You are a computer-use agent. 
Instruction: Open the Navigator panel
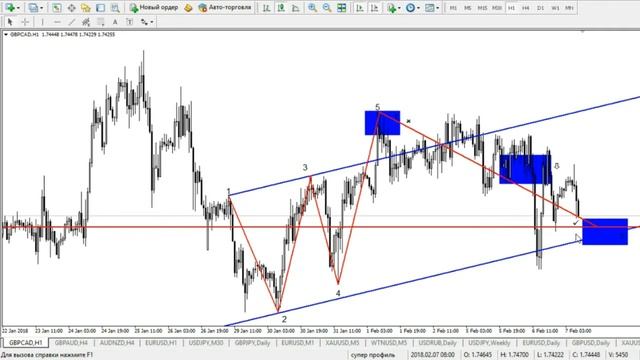(x=86, y=8)
